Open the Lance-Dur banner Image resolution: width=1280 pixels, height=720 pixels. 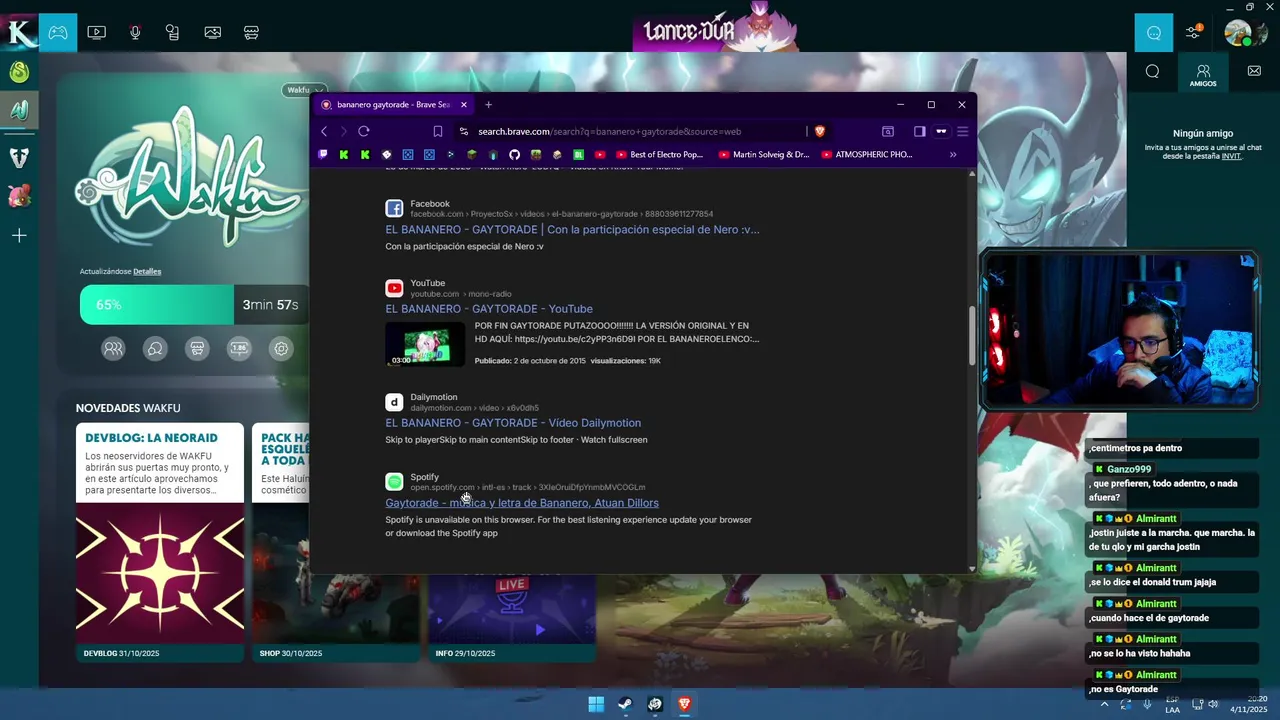[x=716, y=26]
